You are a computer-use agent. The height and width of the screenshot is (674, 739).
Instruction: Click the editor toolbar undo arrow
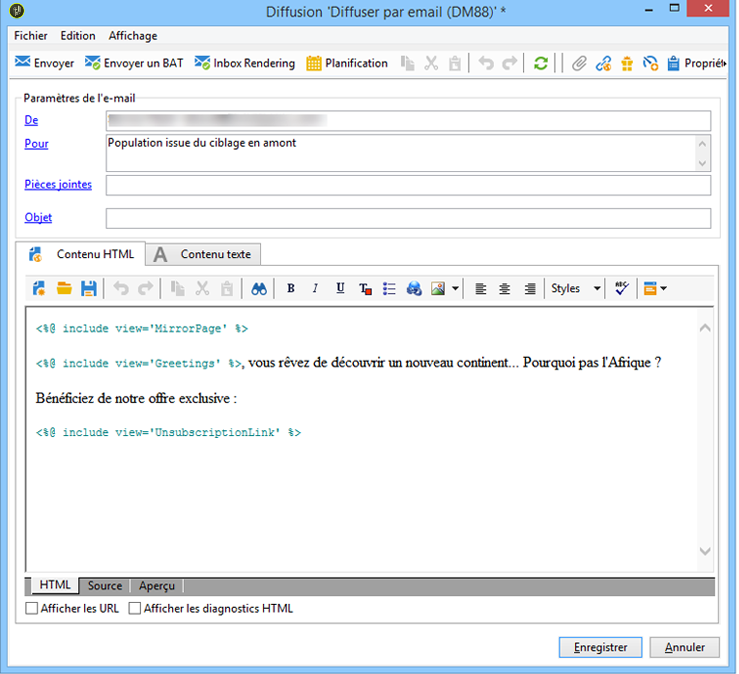pos(121,288)
